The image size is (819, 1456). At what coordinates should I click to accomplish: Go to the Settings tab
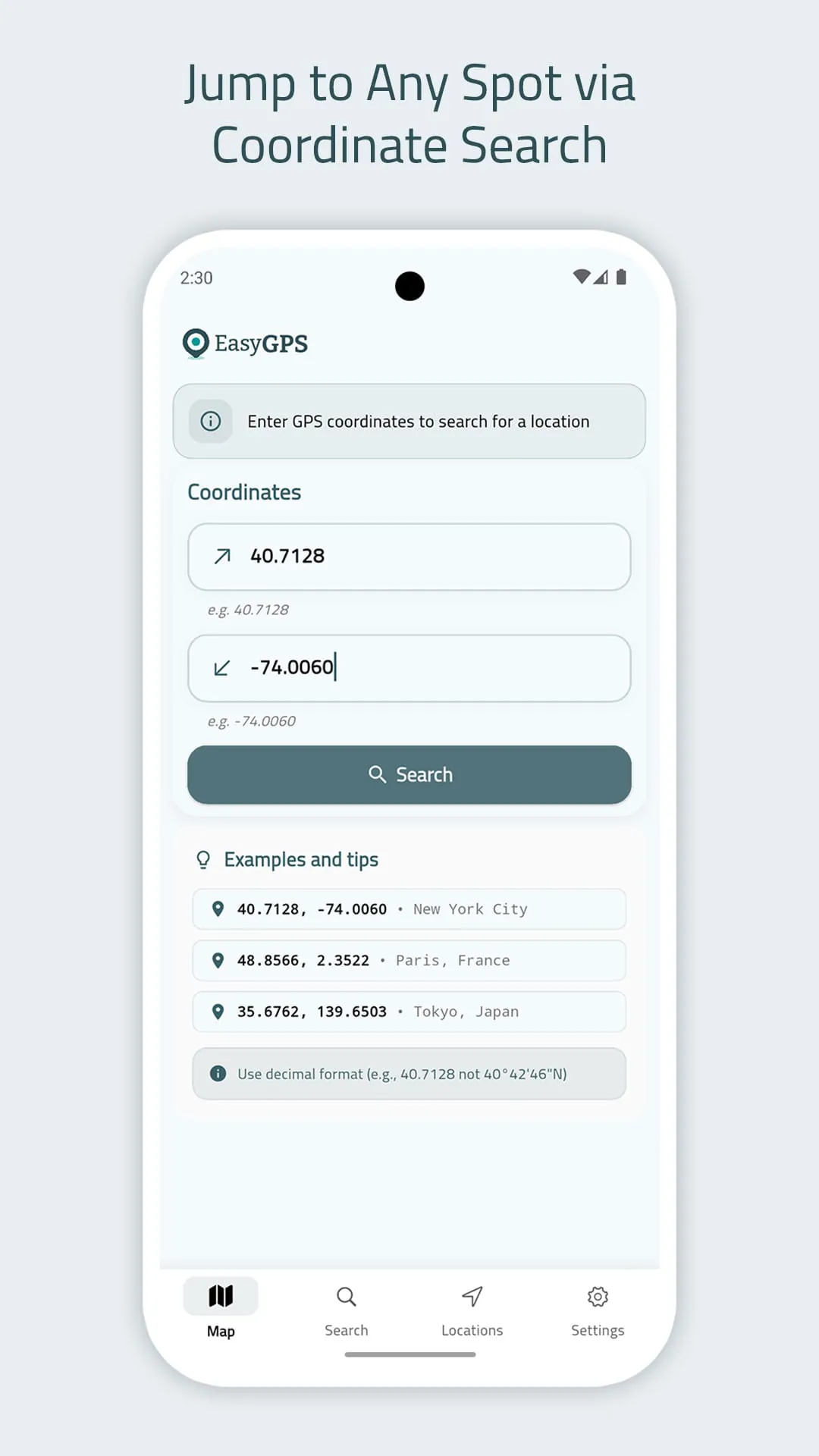coord(598,1309)
